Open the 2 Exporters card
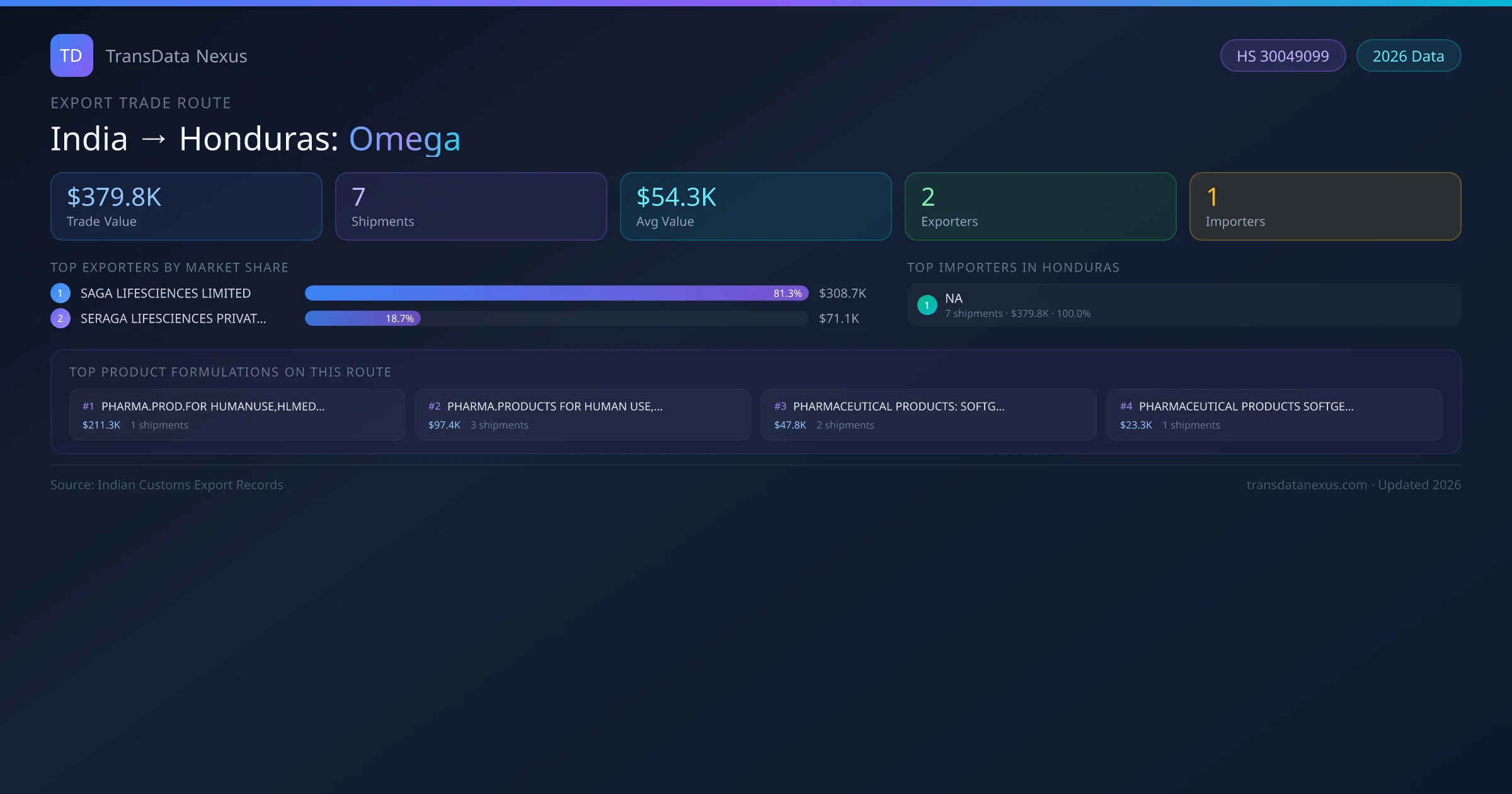Screen dimensions: 1512x794 [1040, 207]
